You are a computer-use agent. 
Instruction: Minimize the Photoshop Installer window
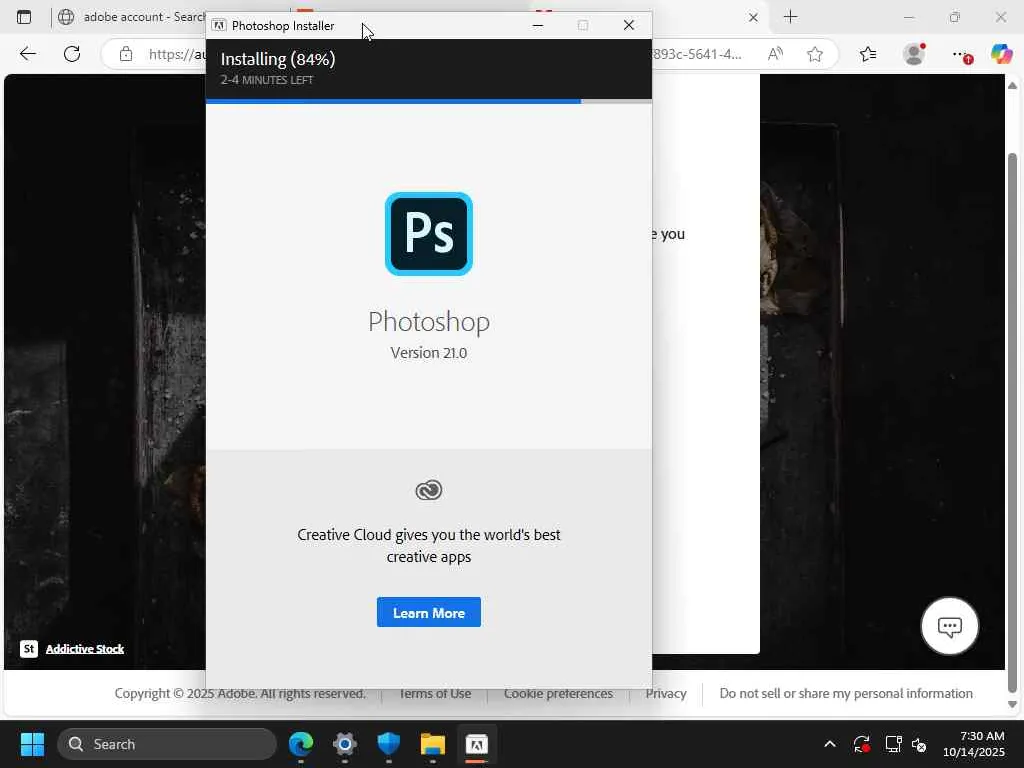(537, 25)
